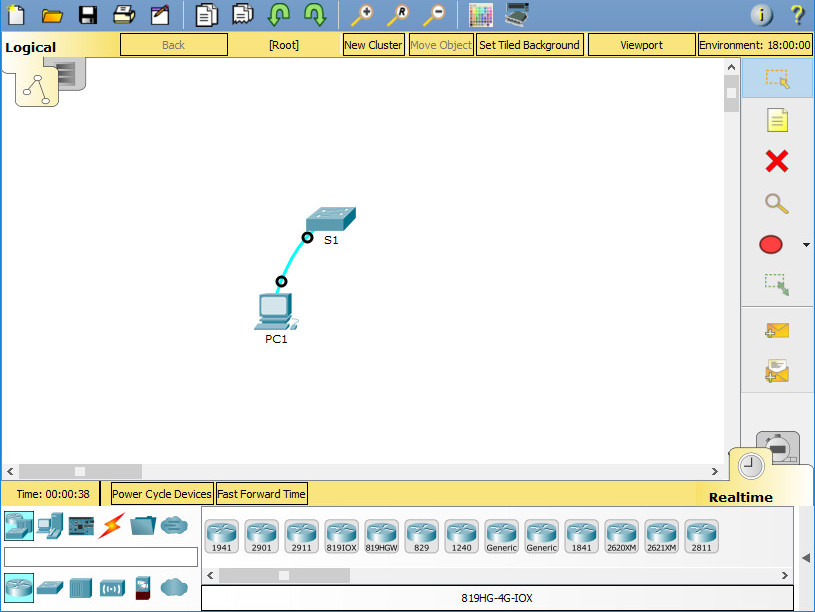This screenshot has height=612, width=815.
Task: Open the Drawing Palette color grid icon
Action: coord(481,14)
